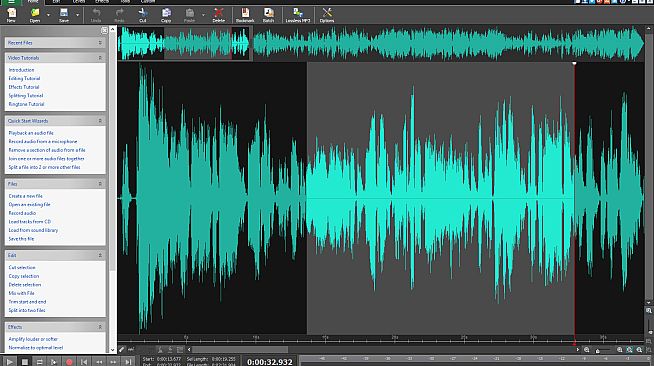
Task: Switch to the Tools tab
Action: pos(125,2)
